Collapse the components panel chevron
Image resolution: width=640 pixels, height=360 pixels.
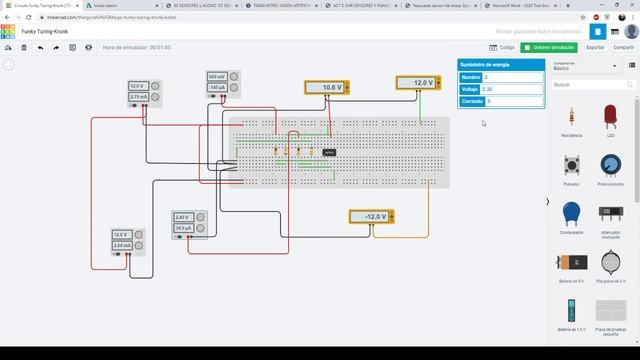coord(547,202)
